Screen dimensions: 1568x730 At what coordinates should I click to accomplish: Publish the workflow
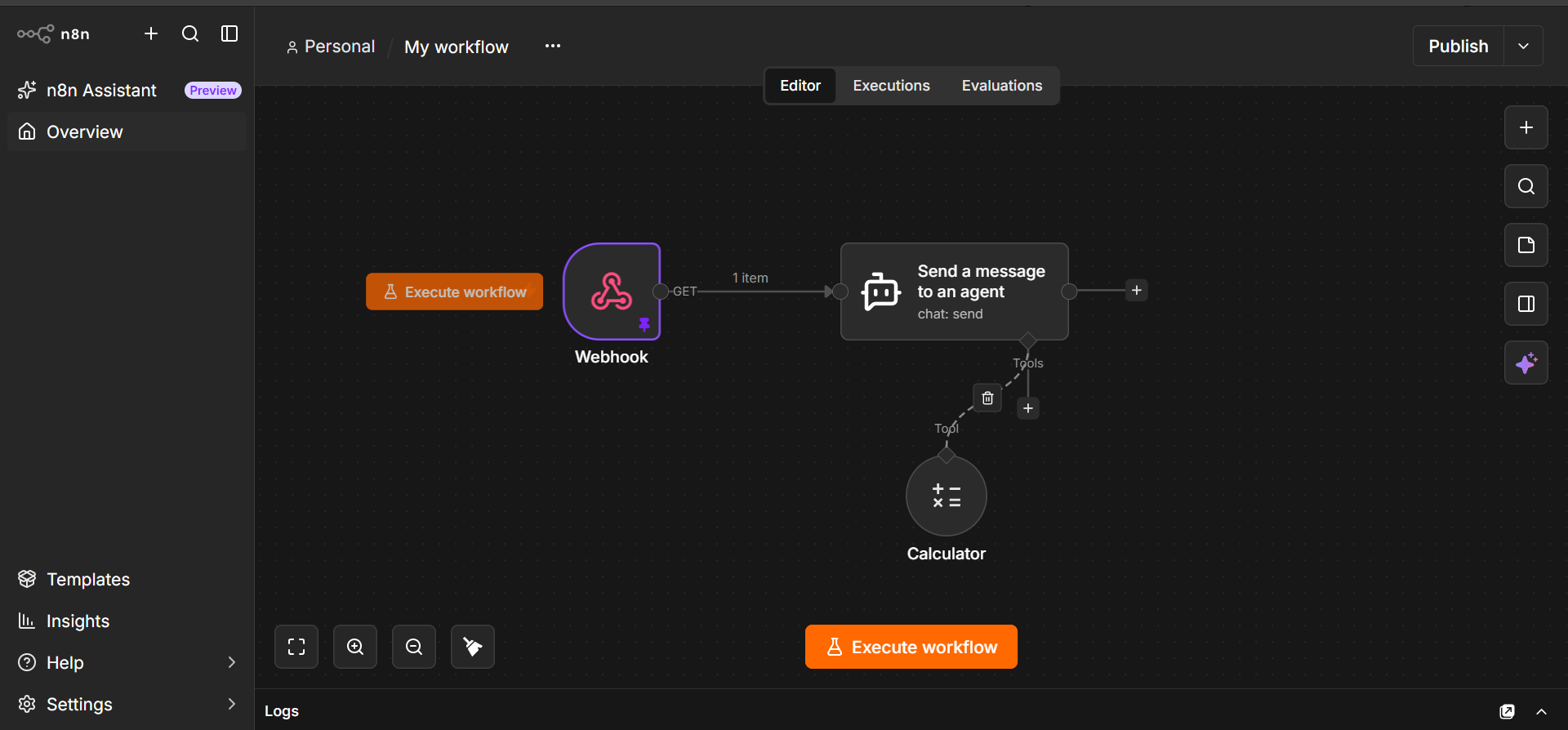[1459, 46]
